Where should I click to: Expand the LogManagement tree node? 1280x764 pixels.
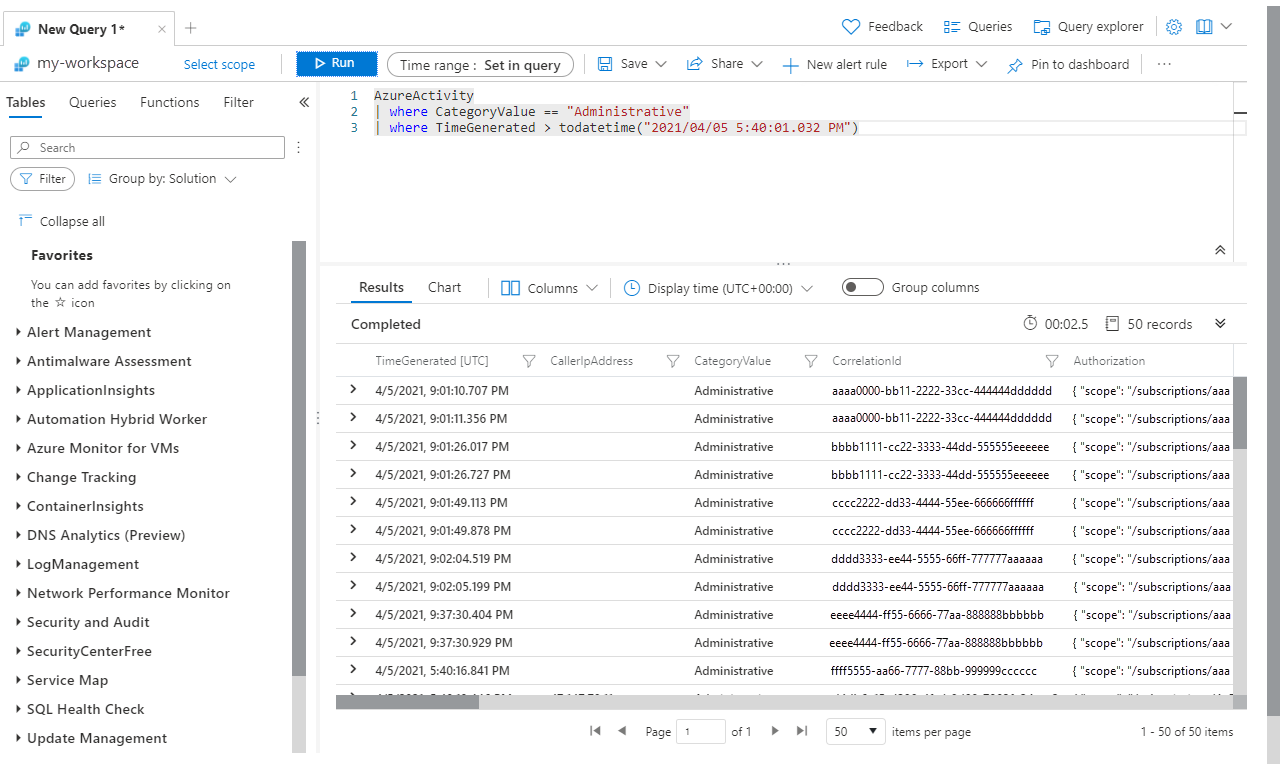click(19, 565)
